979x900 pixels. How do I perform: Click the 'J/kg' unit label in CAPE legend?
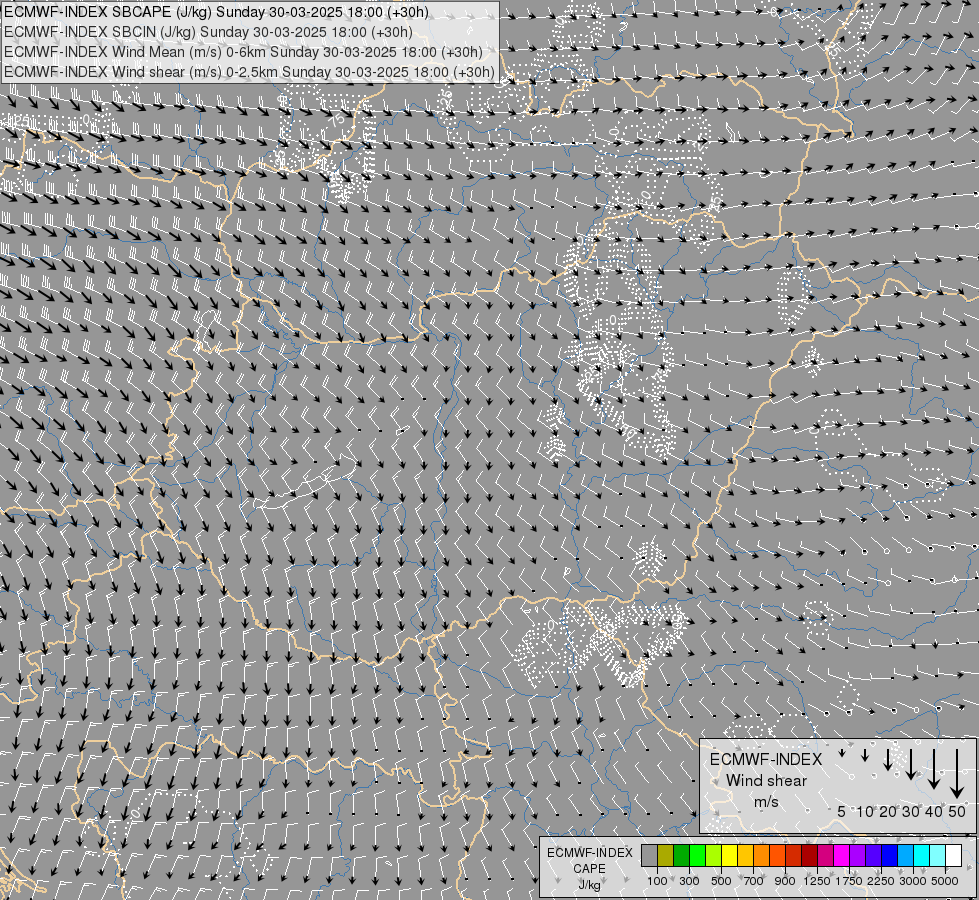pyautogui.click(x=589, y=885)
